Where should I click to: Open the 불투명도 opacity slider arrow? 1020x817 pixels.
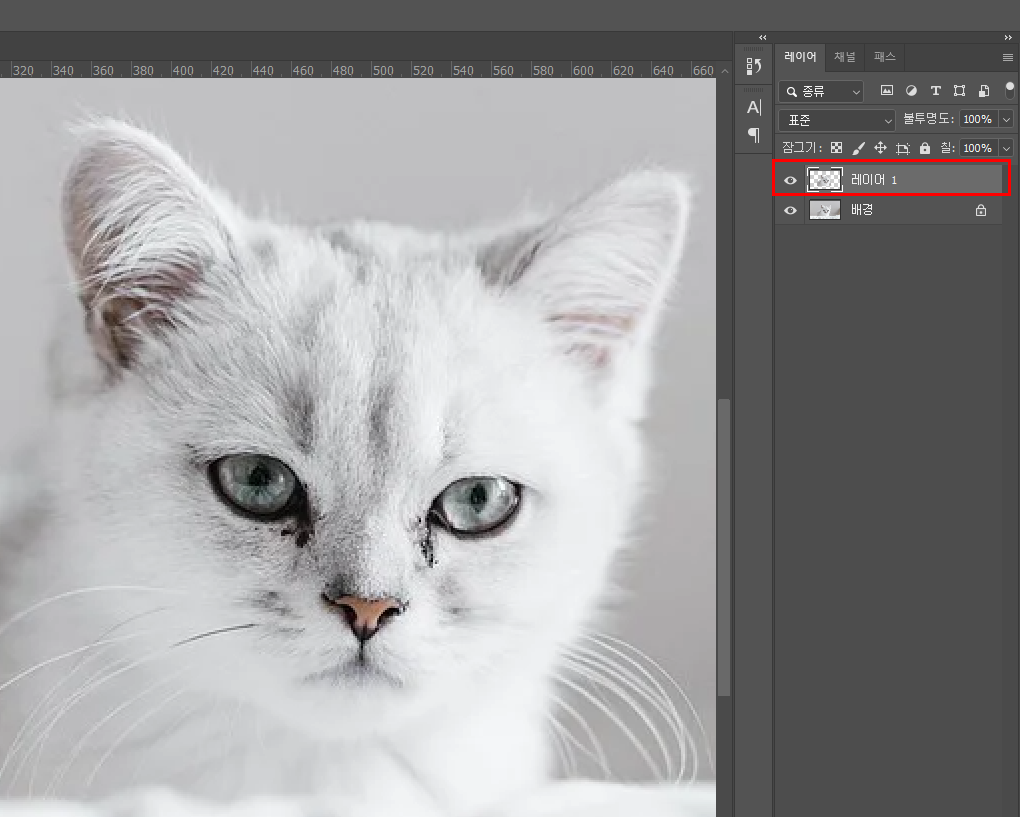point(1007,120)
